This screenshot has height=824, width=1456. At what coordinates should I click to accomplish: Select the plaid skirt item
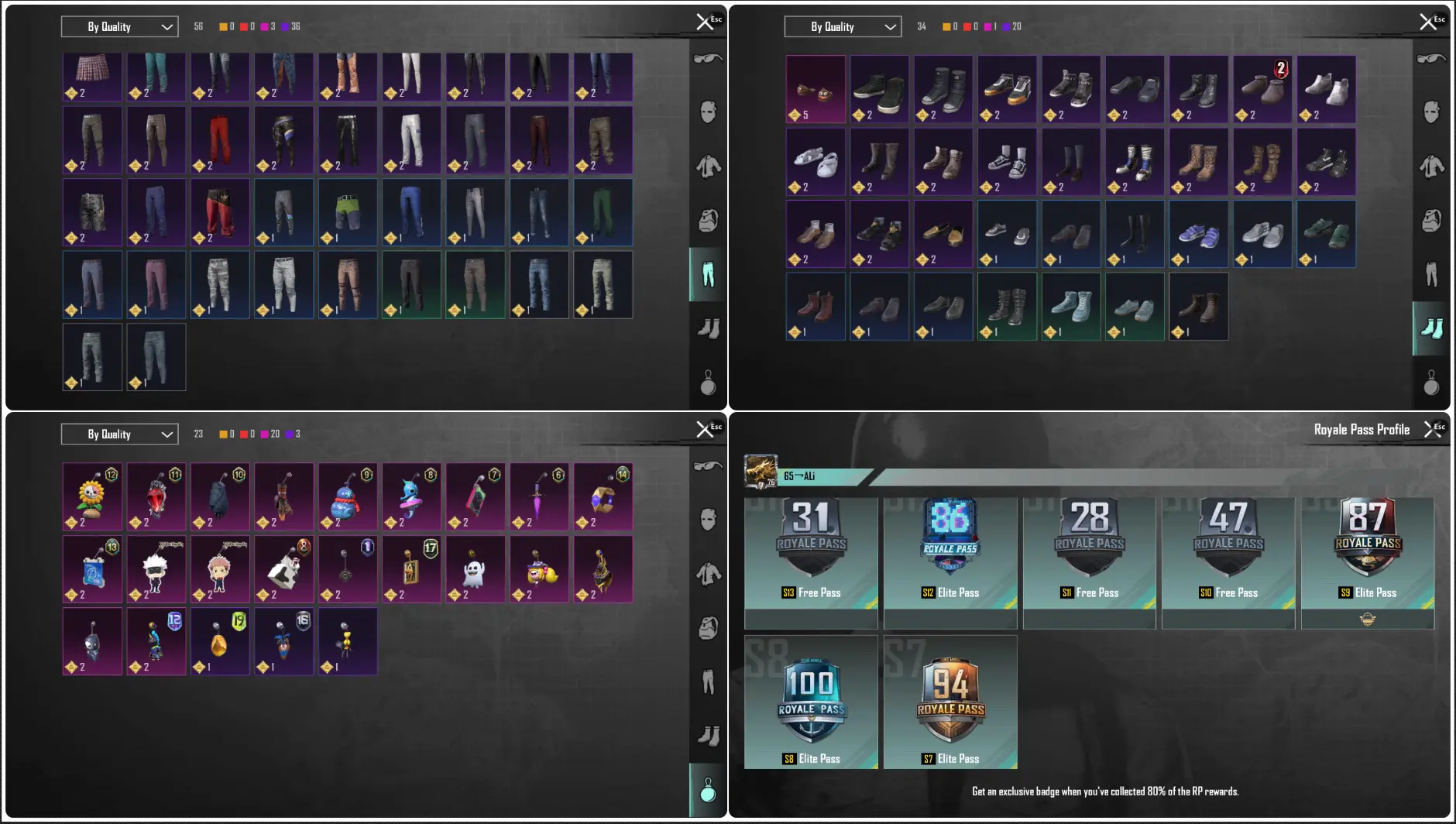[x=92, y=77]
